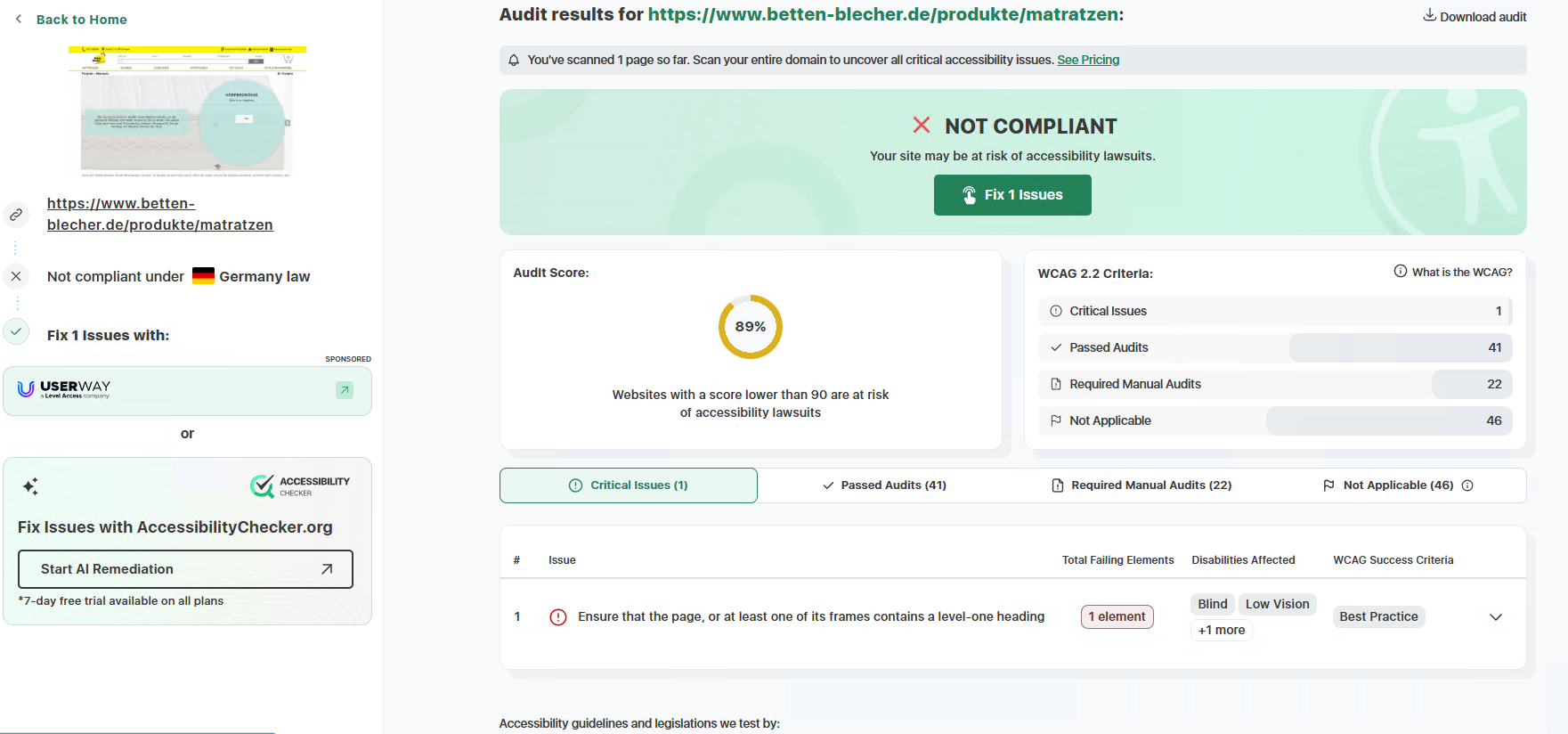
Task: Select the Critical Issues (1) tab
Action: click(629, 485)
